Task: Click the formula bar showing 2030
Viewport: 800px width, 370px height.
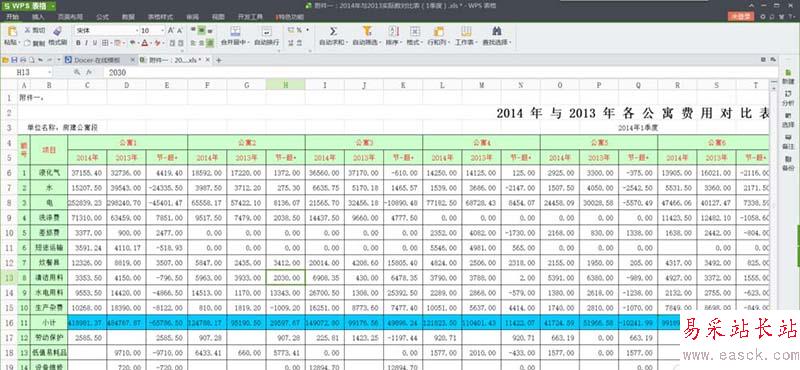Action: [x=439, y=73]
